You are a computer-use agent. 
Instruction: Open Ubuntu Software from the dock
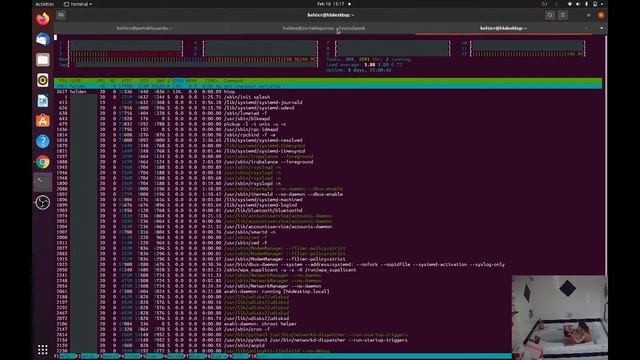42,121
